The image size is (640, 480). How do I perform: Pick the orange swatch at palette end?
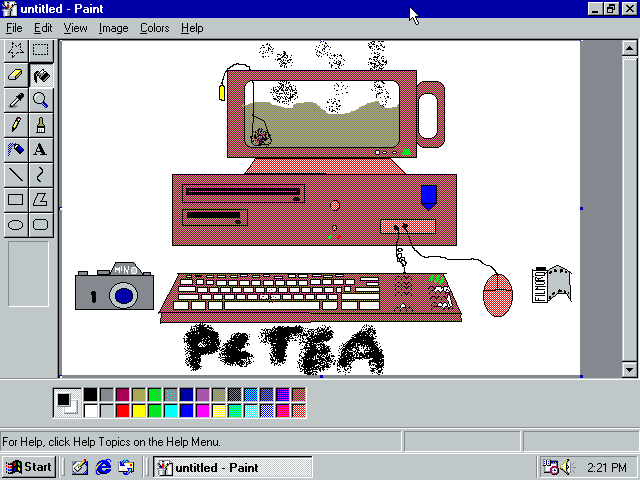[299, 411]
